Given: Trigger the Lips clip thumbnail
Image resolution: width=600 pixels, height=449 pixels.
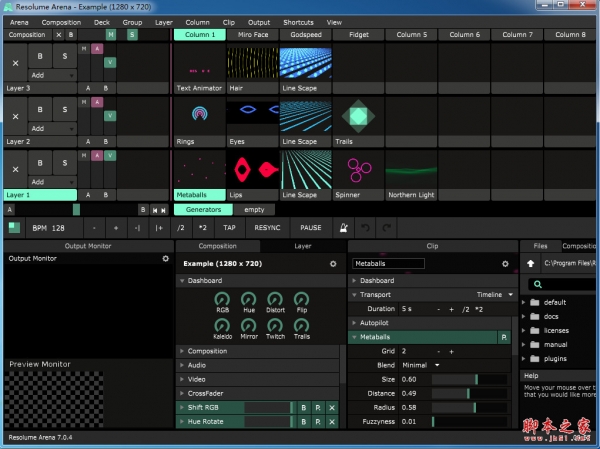Looking at the screenshot, I should point(253,168).
